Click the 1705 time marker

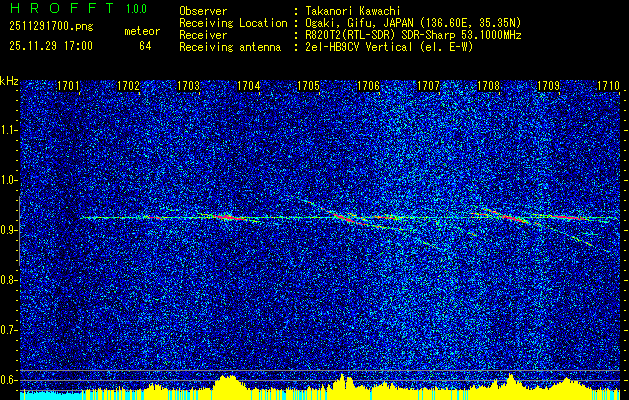coord(308,86)
